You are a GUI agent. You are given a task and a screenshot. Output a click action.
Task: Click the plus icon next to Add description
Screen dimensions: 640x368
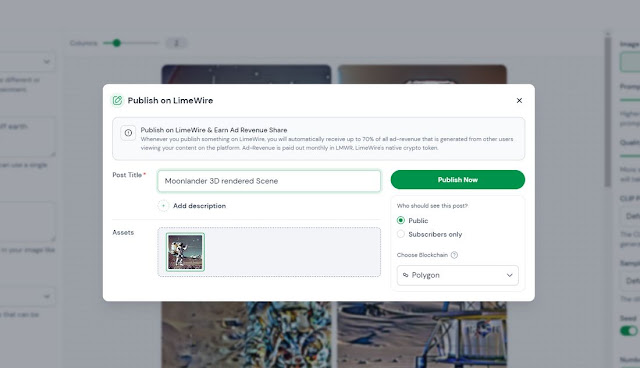point(163,206)
